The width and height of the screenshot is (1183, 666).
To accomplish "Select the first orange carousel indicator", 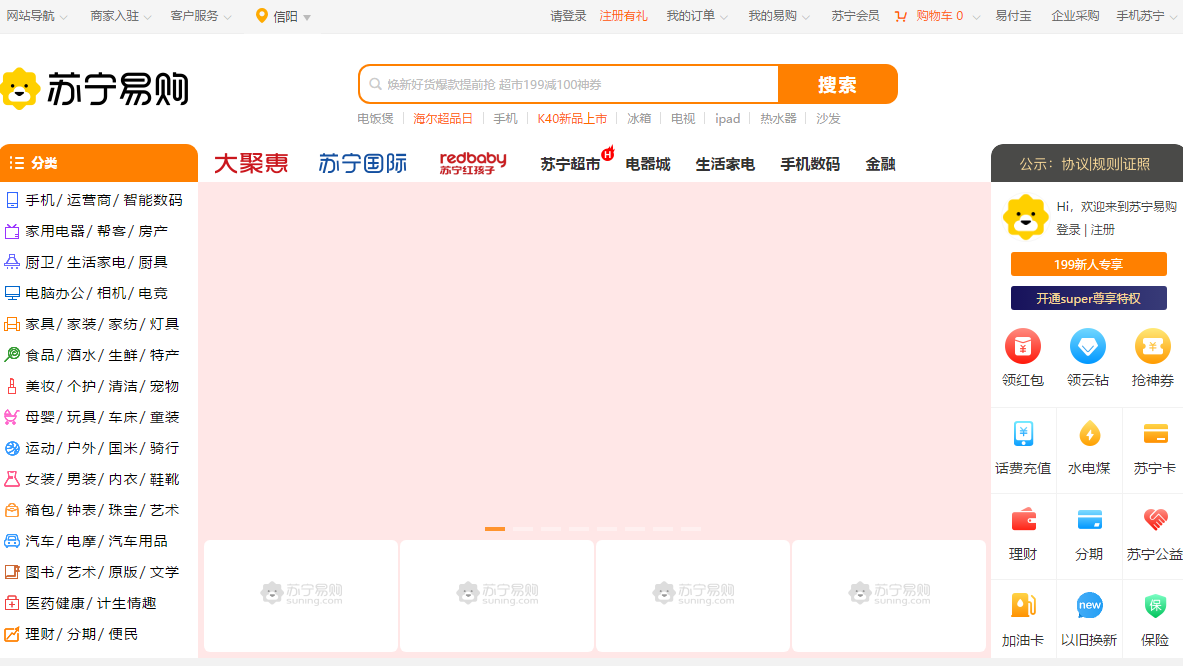I will click(x=495, y=529).
